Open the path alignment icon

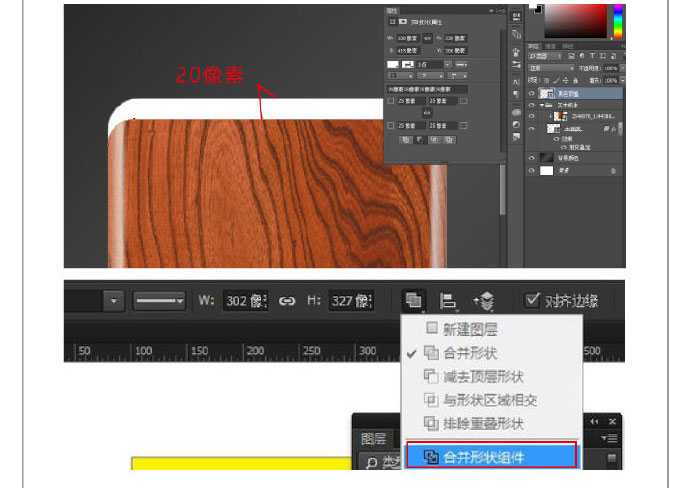[449, 300]
